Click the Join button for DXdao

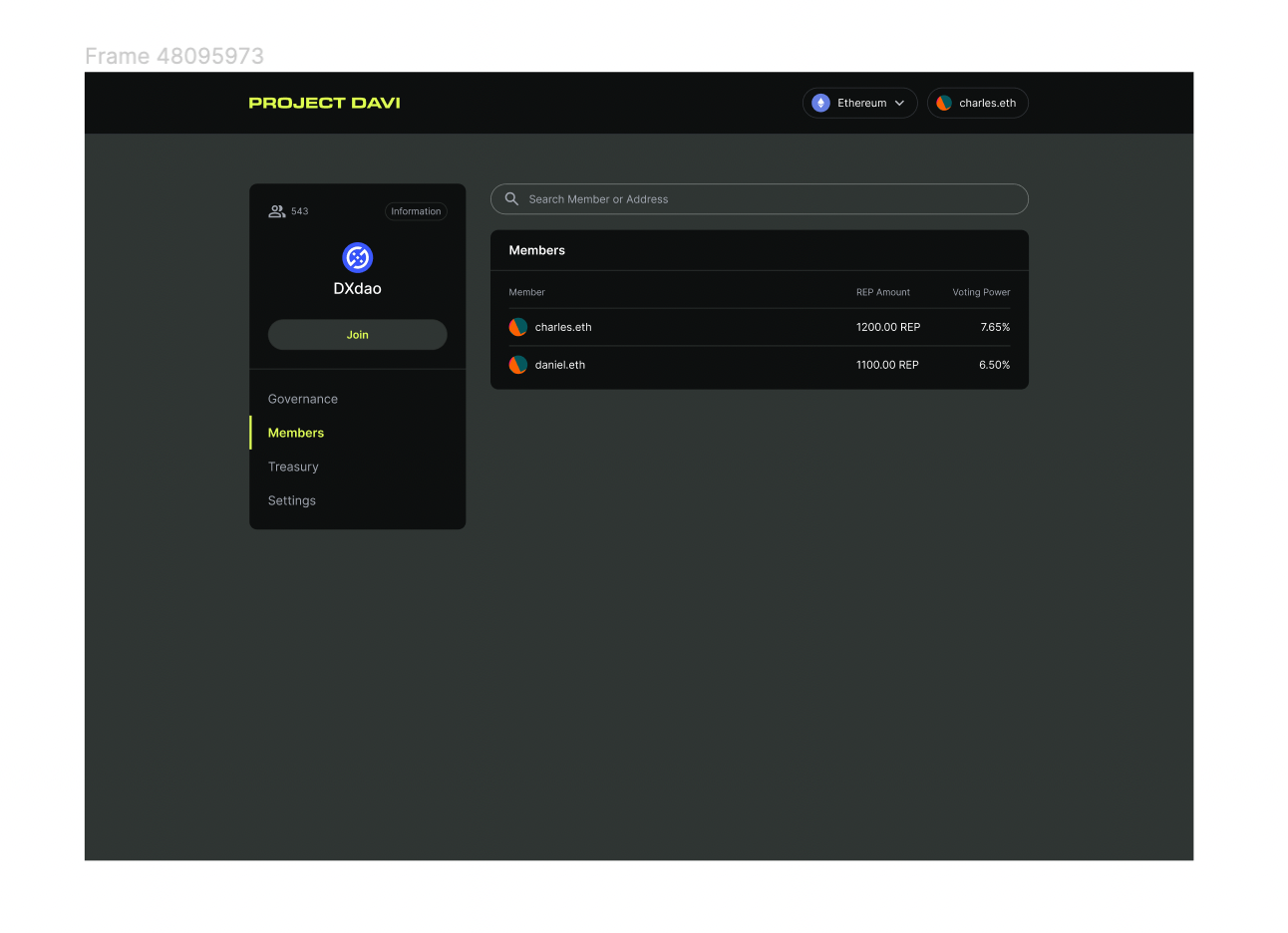(x=357, y=334)
